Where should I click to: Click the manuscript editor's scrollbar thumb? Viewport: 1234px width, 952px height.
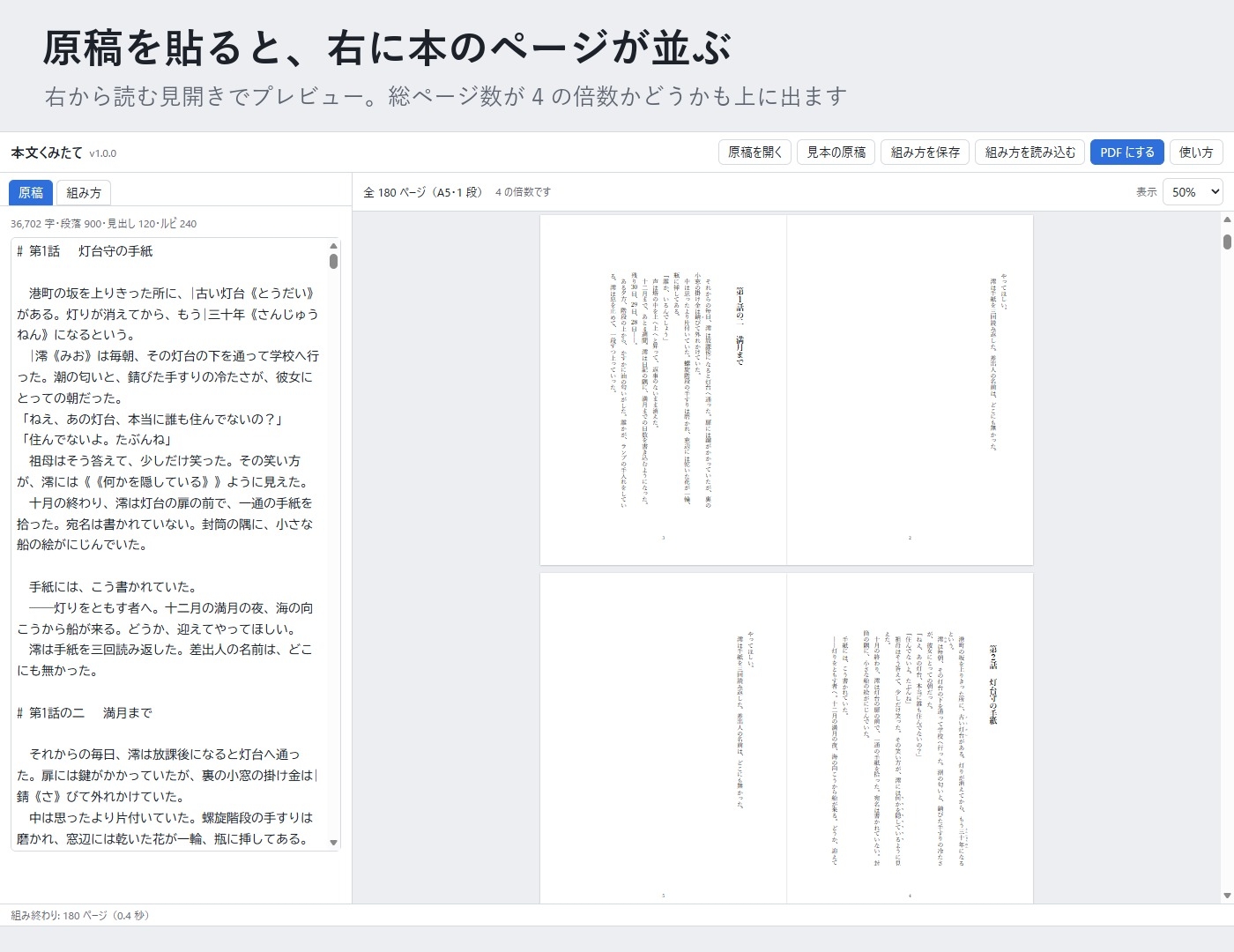pos(333,261)
